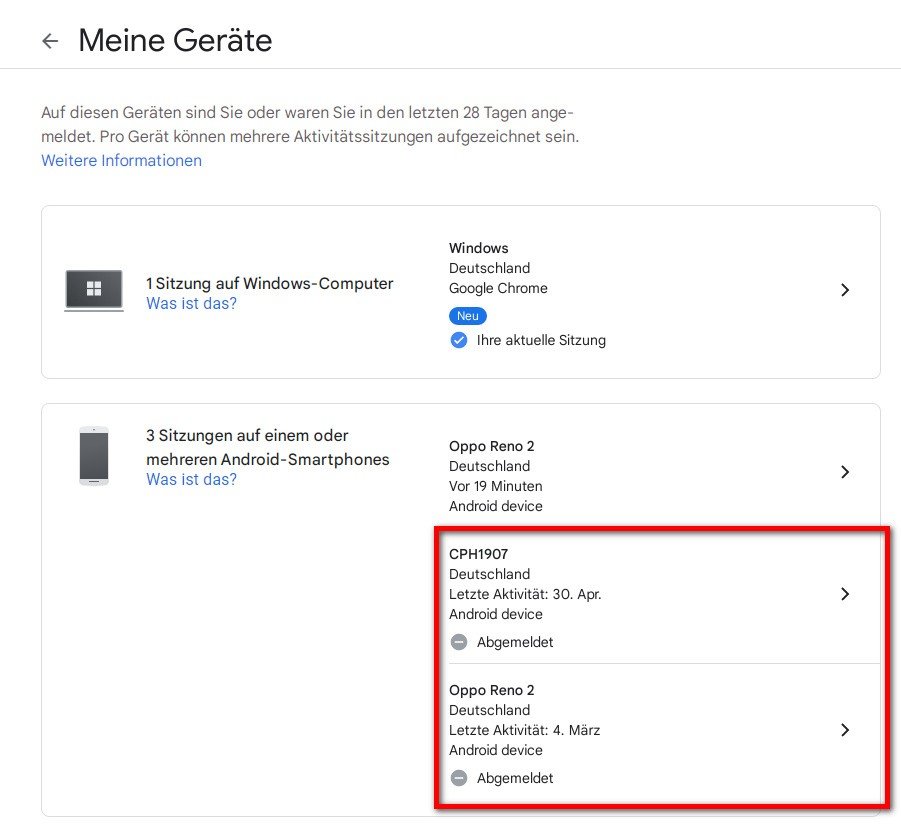The width and height of the screenshot is (901, 835).
Task: Select the Windows device name in first card
Action: tap(479, 248)
